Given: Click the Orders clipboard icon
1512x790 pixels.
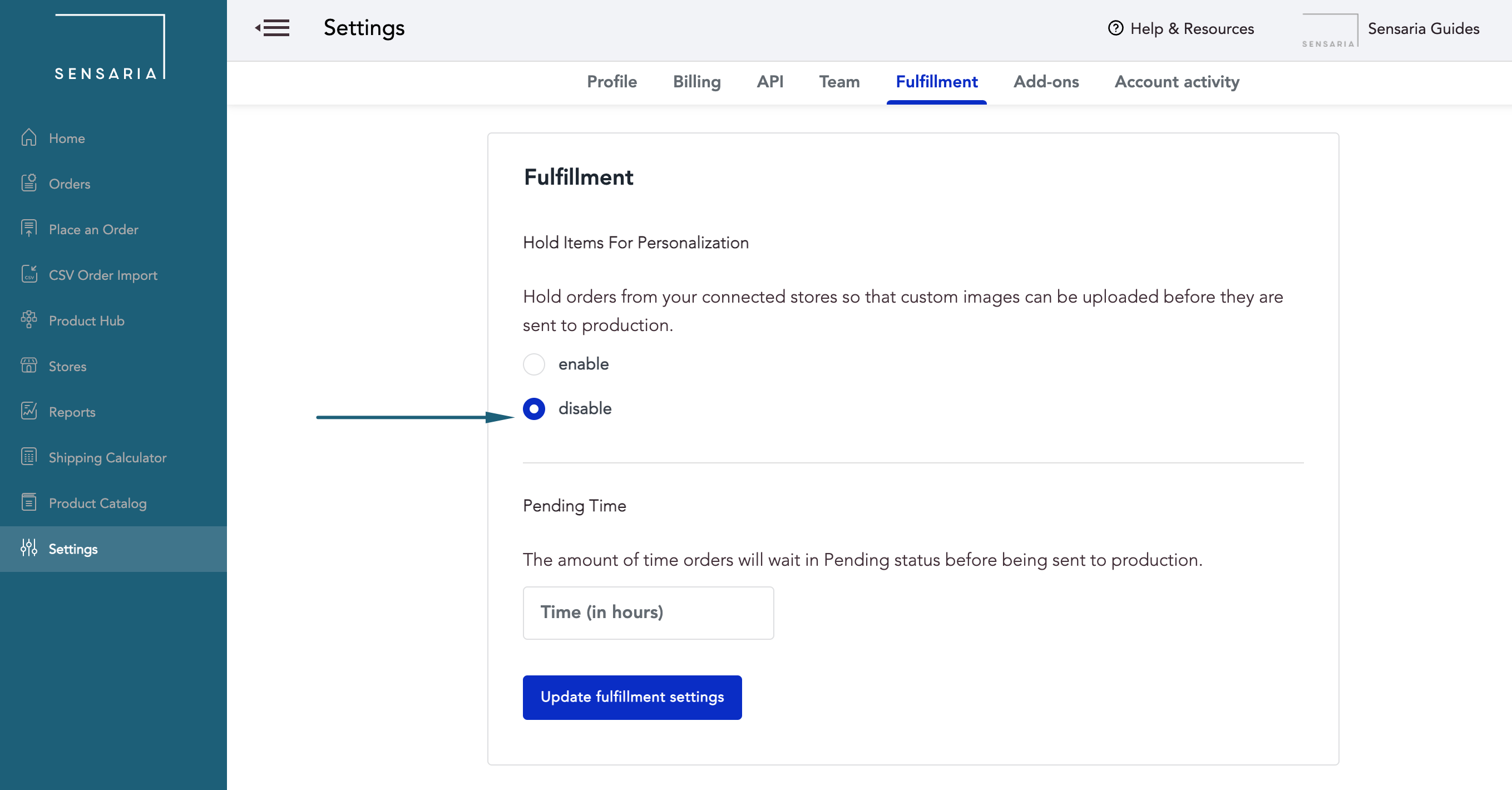Looking at the screenshot, I should coord(29,183).
